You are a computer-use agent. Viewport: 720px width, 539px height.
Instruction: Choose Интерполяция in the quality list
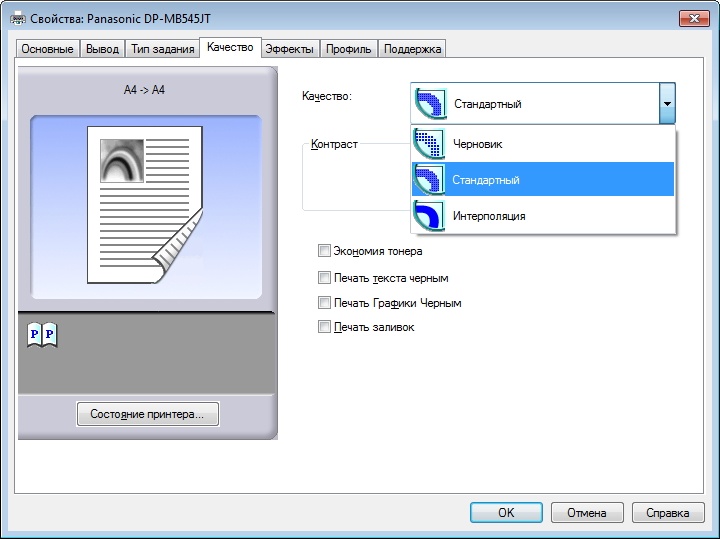[x=543, y=215]
